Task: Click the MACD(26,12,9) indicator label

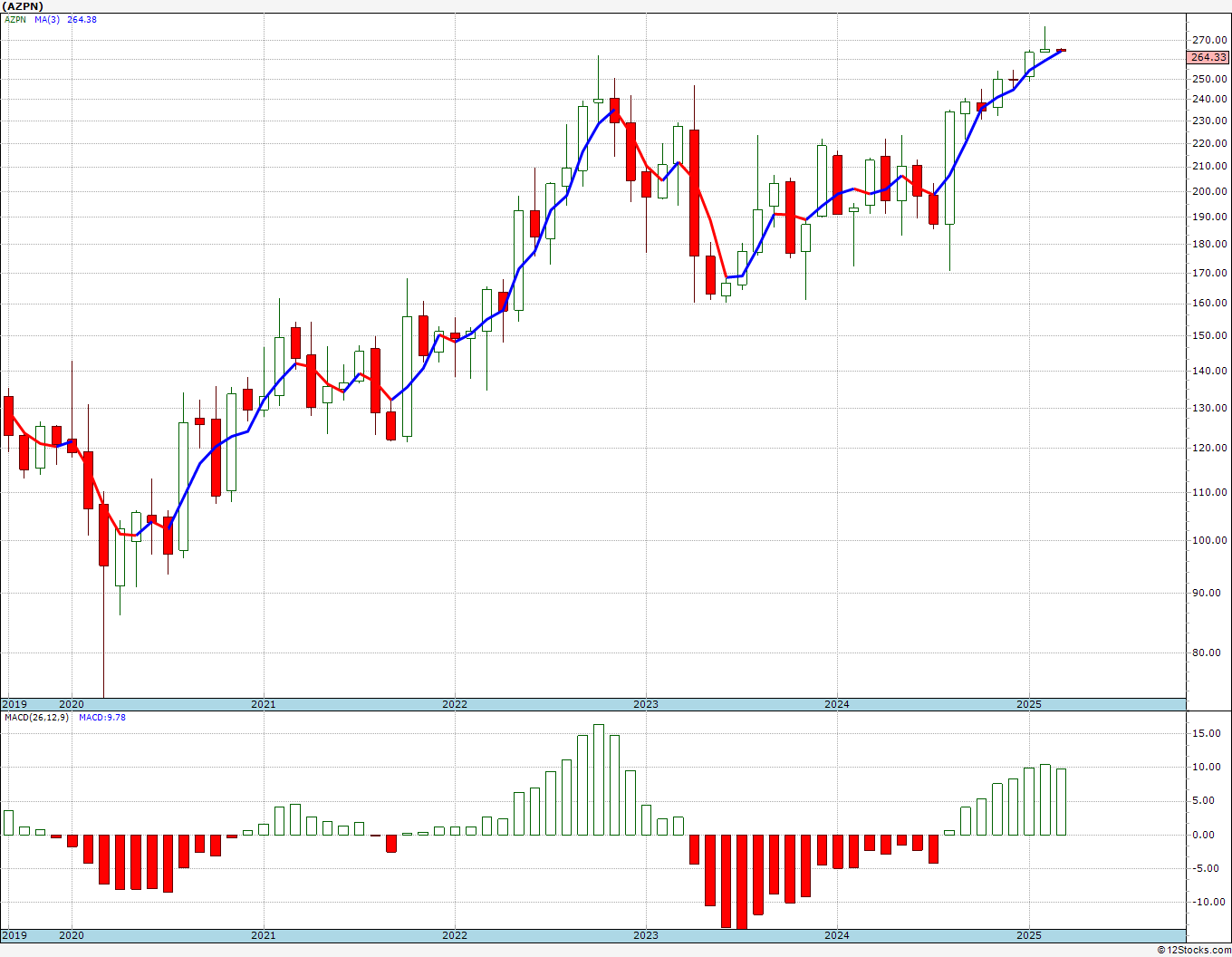Action: point(35,718)
